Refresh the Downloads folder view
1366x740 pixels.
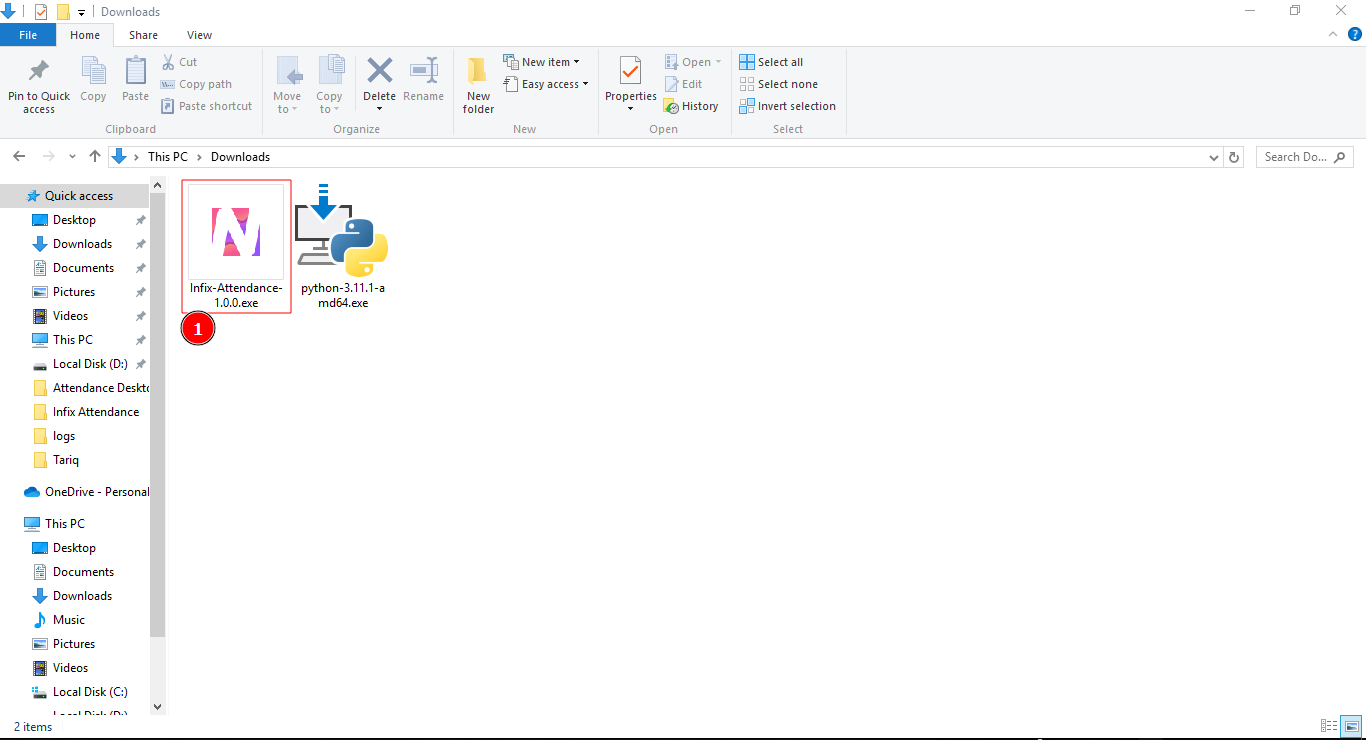point(1234,157)
